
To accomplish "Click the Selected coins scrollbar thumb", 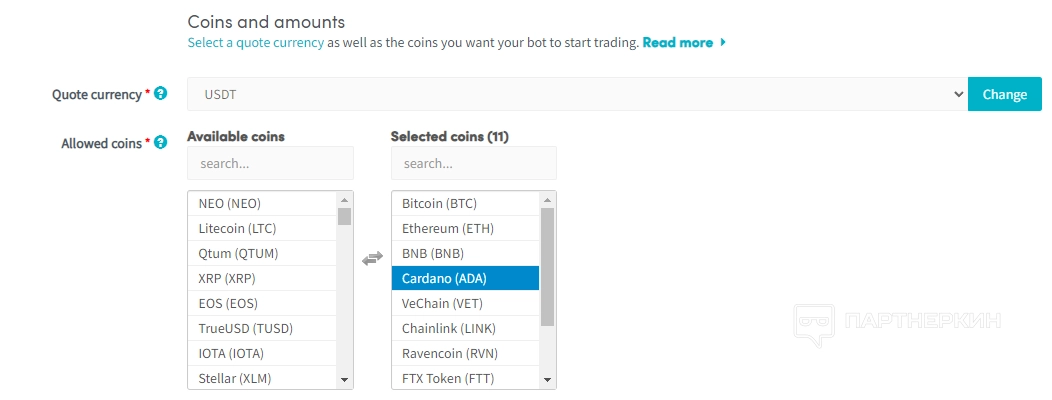I will coord(547,266).
